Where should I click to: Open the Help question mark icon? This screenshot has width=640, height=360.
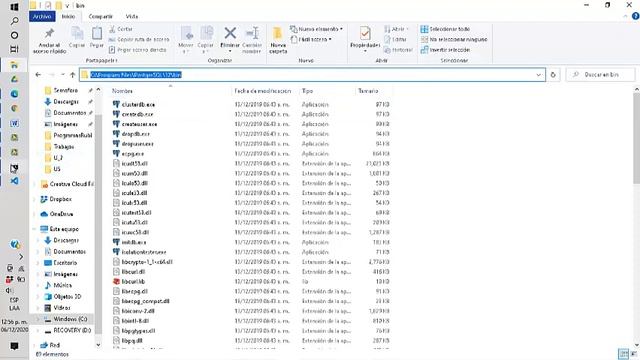click(x=635, y=16)
